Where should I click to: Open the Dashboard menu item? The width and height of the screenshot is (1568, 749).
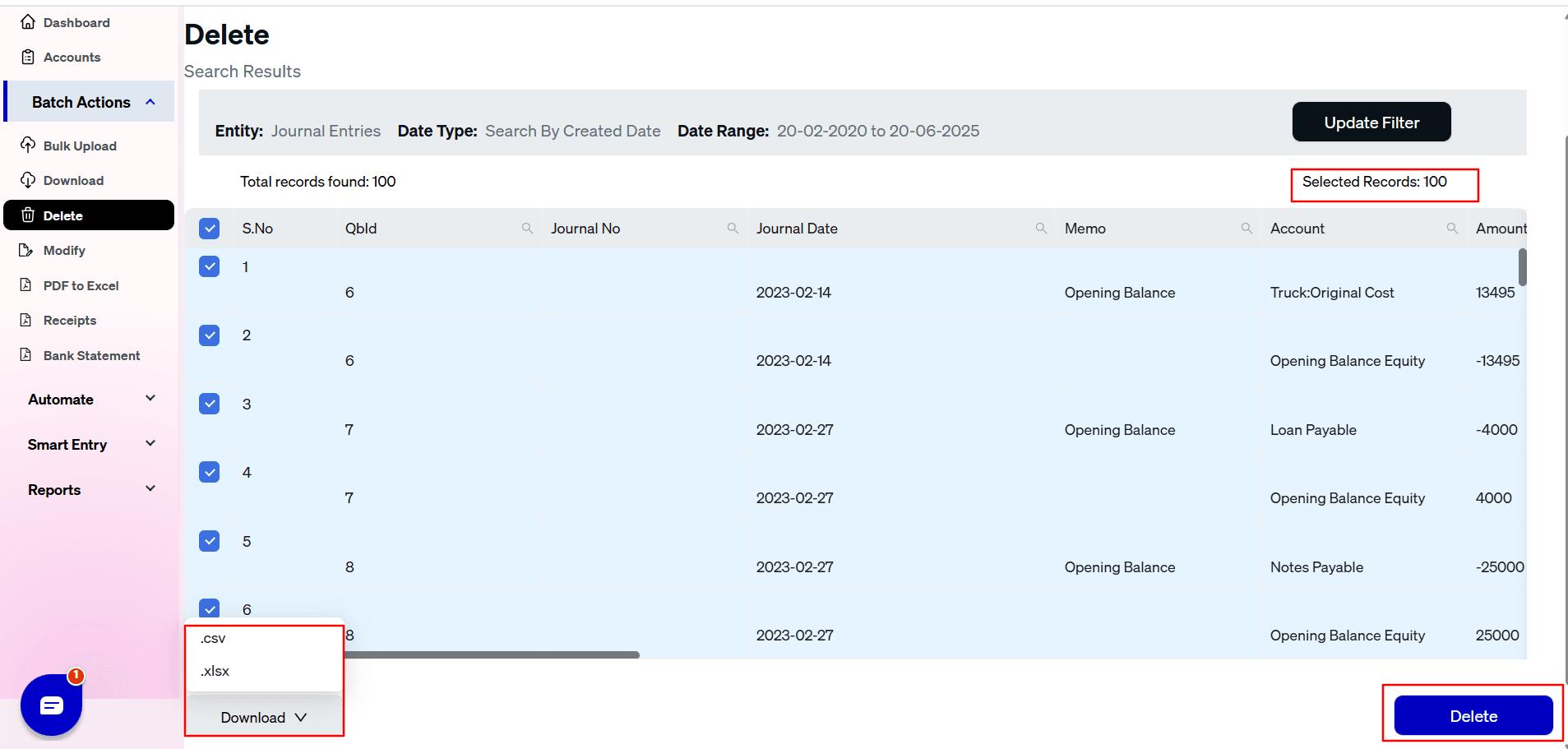tap(76, 22)
